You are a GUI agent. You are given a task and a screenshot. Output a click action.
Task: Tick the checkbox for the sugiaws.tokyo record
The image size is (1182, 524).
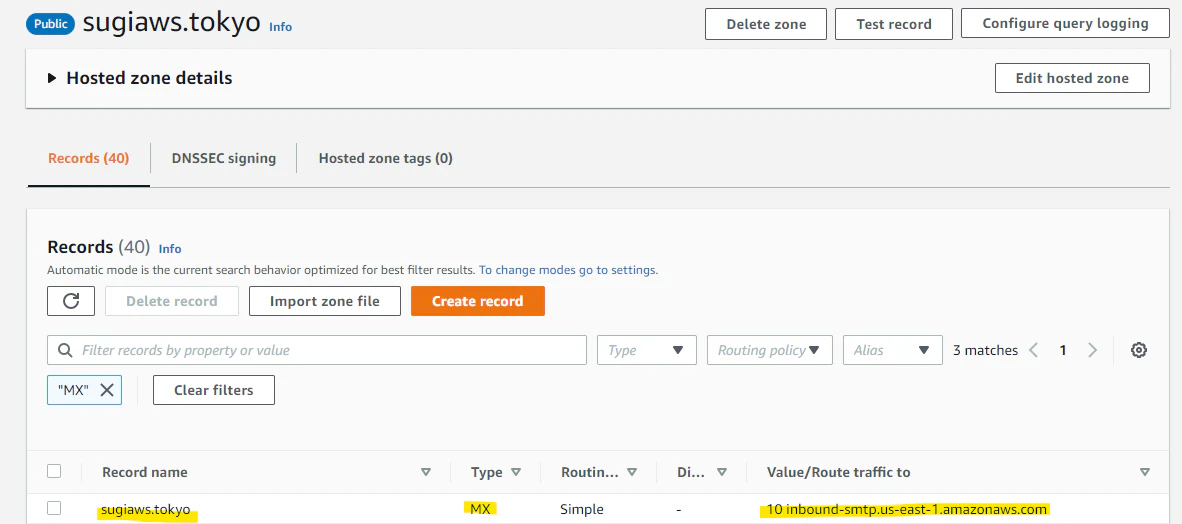point(54,508)
